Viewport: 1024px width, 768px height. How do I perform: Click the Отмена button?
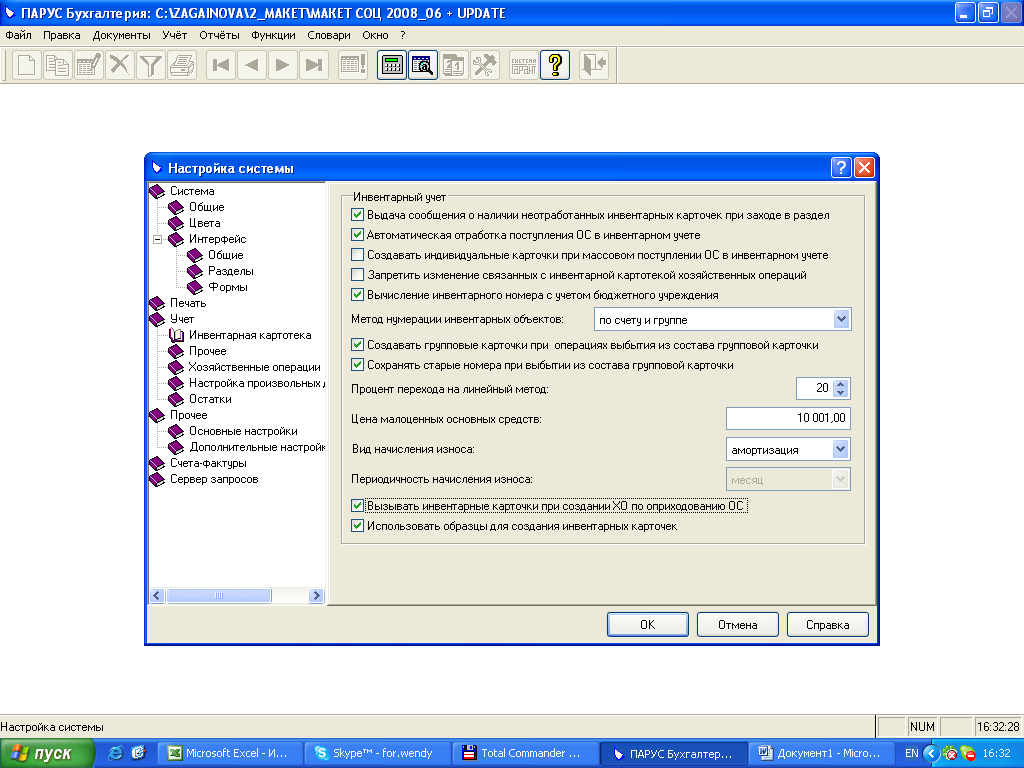click(x=737, y=624)
